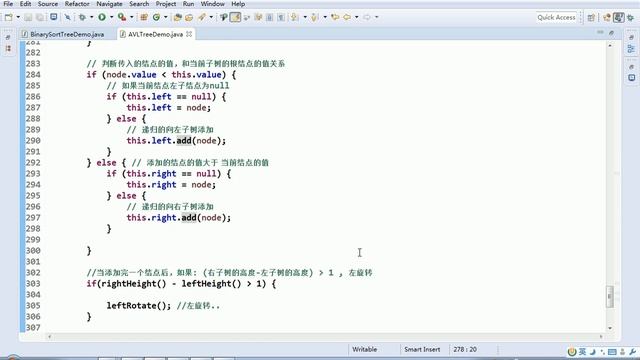The width and height of the screenshot is (640, 360).
Task: Click the Back navigation arrow icon
Action: coord(347,17)
